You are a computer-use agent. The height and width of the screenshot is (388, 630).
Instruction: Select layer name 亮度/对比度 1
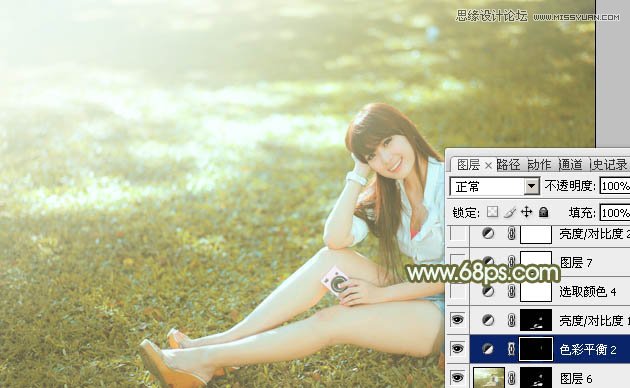click(x=594, y=320)
